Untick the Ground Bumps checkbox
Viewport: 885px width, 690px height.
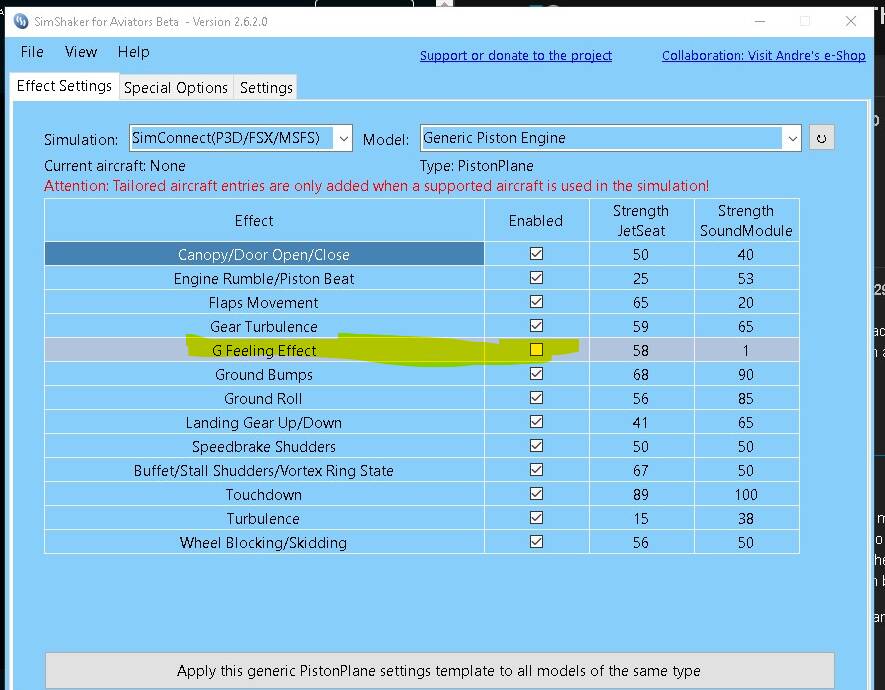(x=536, y=374)
